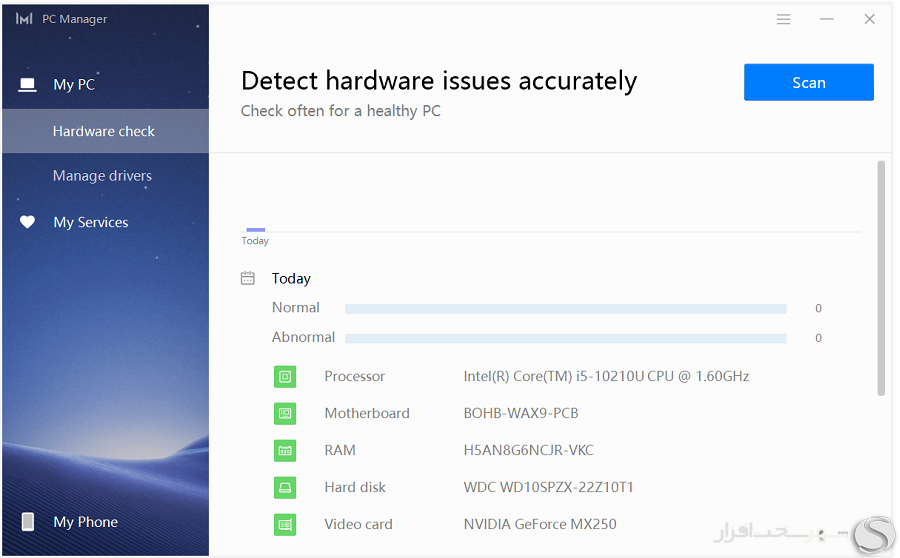Select Hardware check in sidebar

(x=106, y=131)
